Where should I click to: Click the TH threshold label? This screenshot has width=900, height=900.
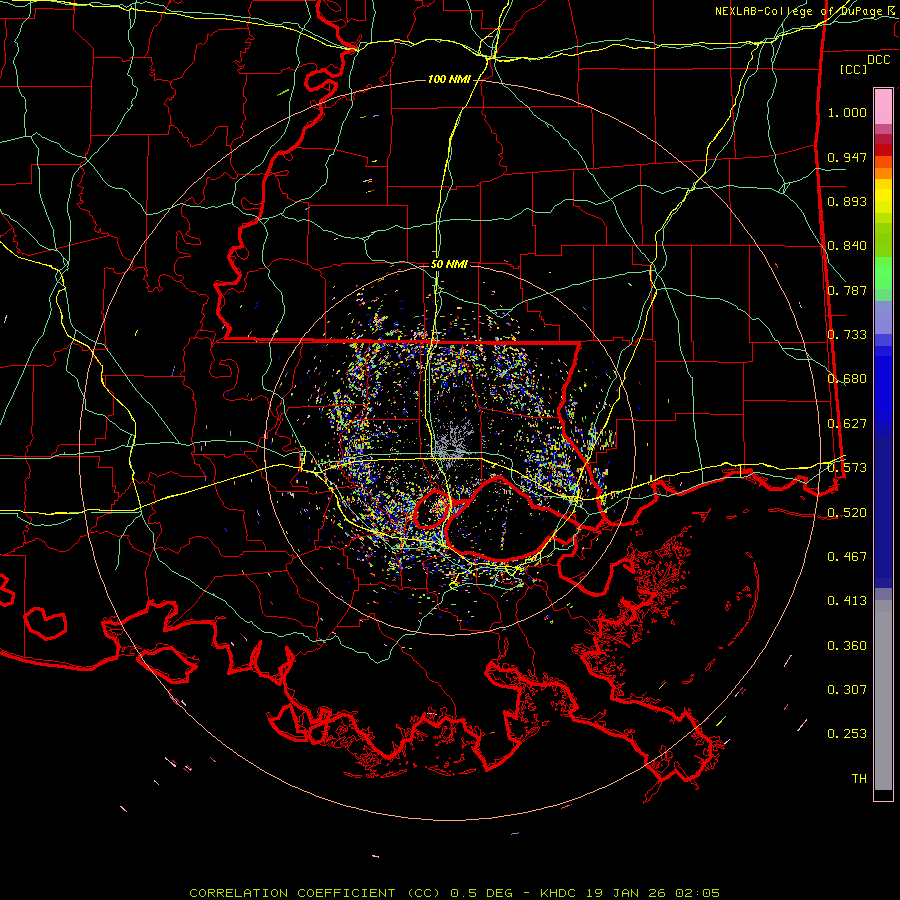coord(859,779)
